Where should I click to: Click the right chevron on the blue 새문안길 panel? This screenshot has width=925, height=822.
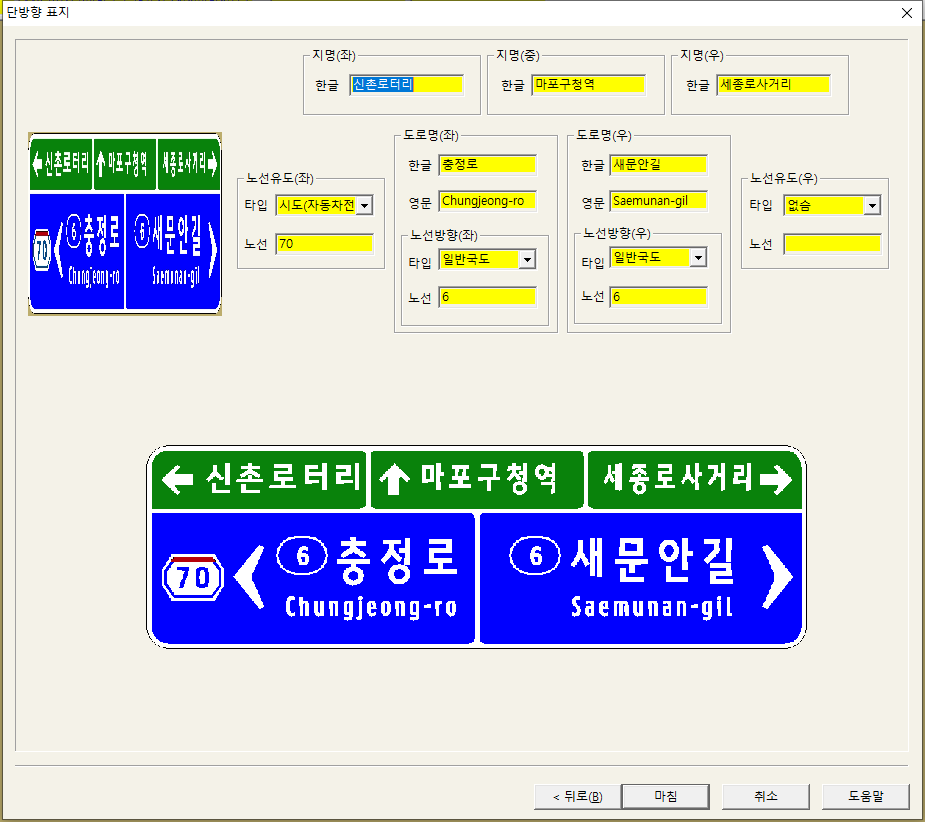pos(776,577)
